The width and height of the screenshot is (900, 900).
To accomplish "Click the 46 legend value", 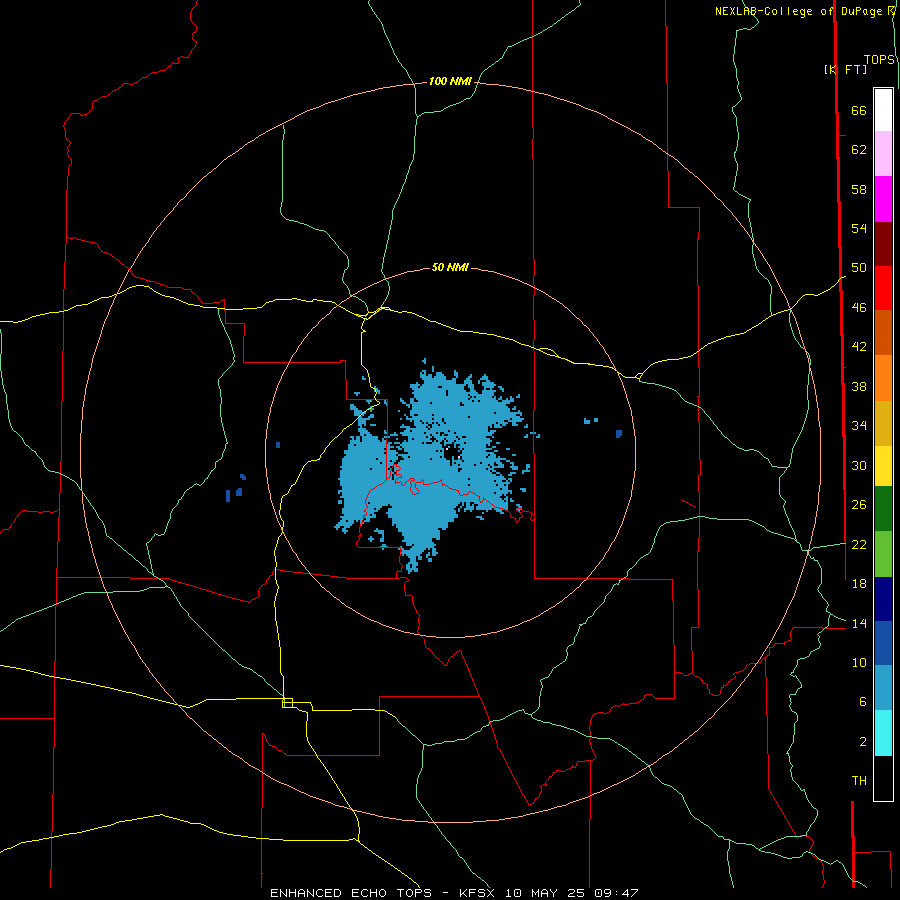I will coord(859,308).
